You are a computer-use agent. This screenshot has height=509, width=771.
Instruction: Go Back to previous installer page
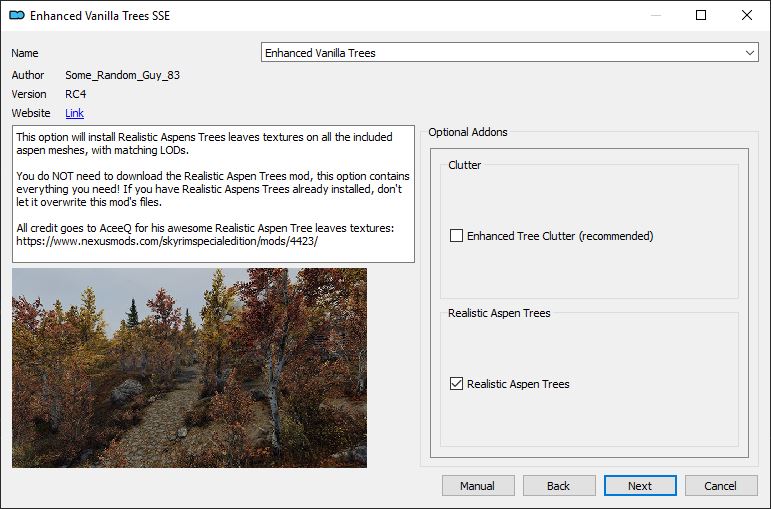pos(559,486)
